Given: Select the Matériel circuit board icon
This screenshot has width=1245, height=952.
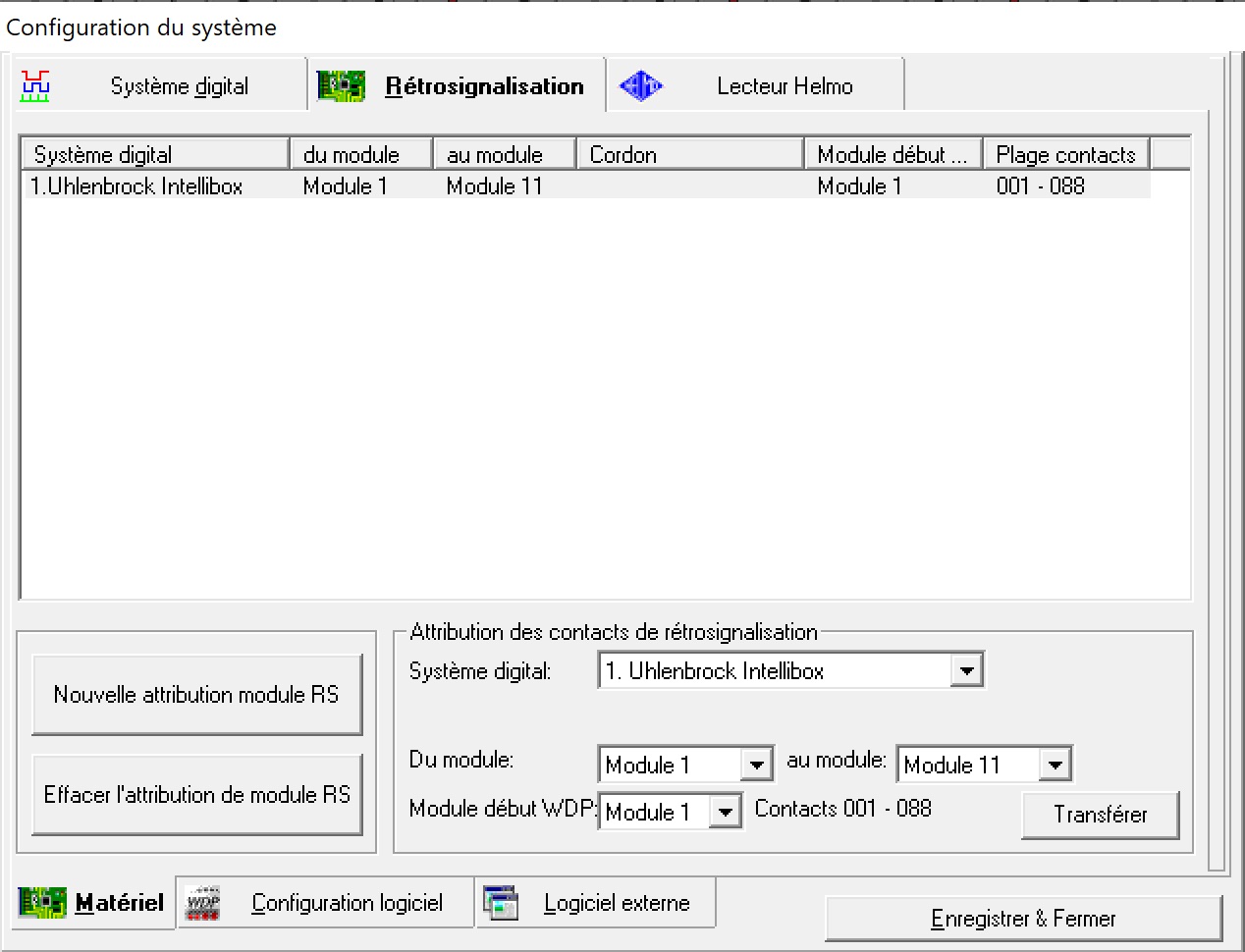Looking at the screenshot, I should click(42, 903).
